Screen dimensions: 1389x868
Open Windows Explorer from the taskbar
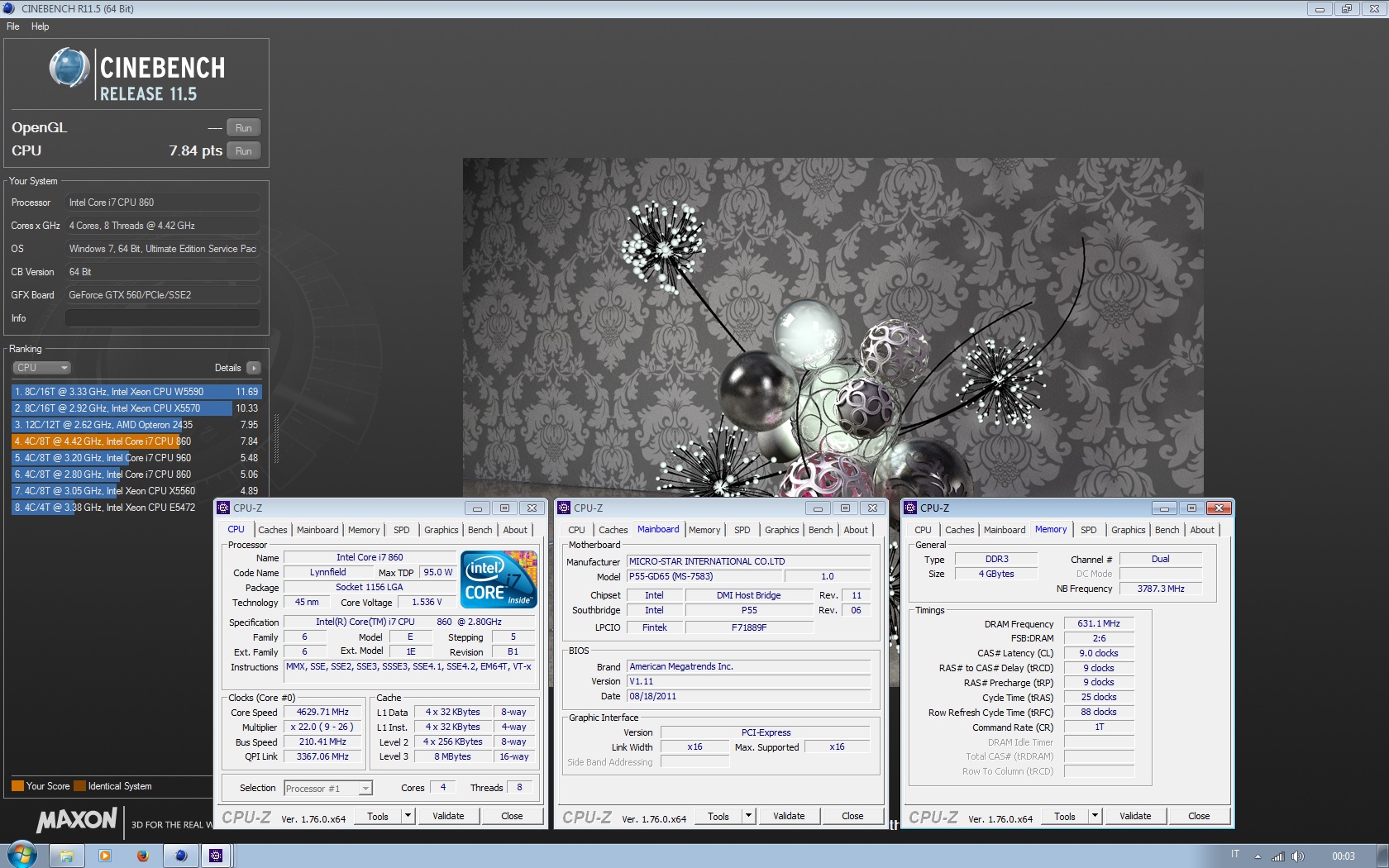pos(66,856)
